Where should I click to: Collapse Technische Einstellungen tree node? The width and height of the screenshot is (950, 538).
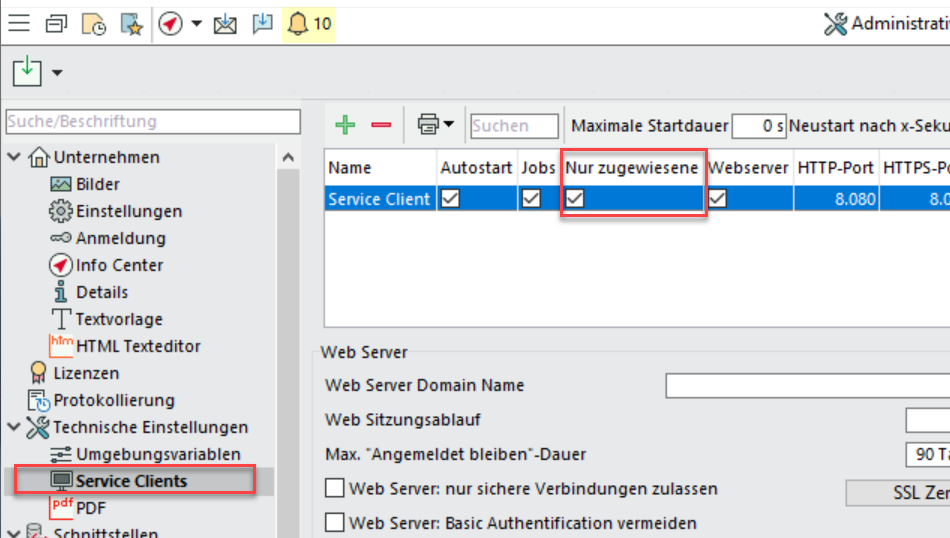pos(14,427)
